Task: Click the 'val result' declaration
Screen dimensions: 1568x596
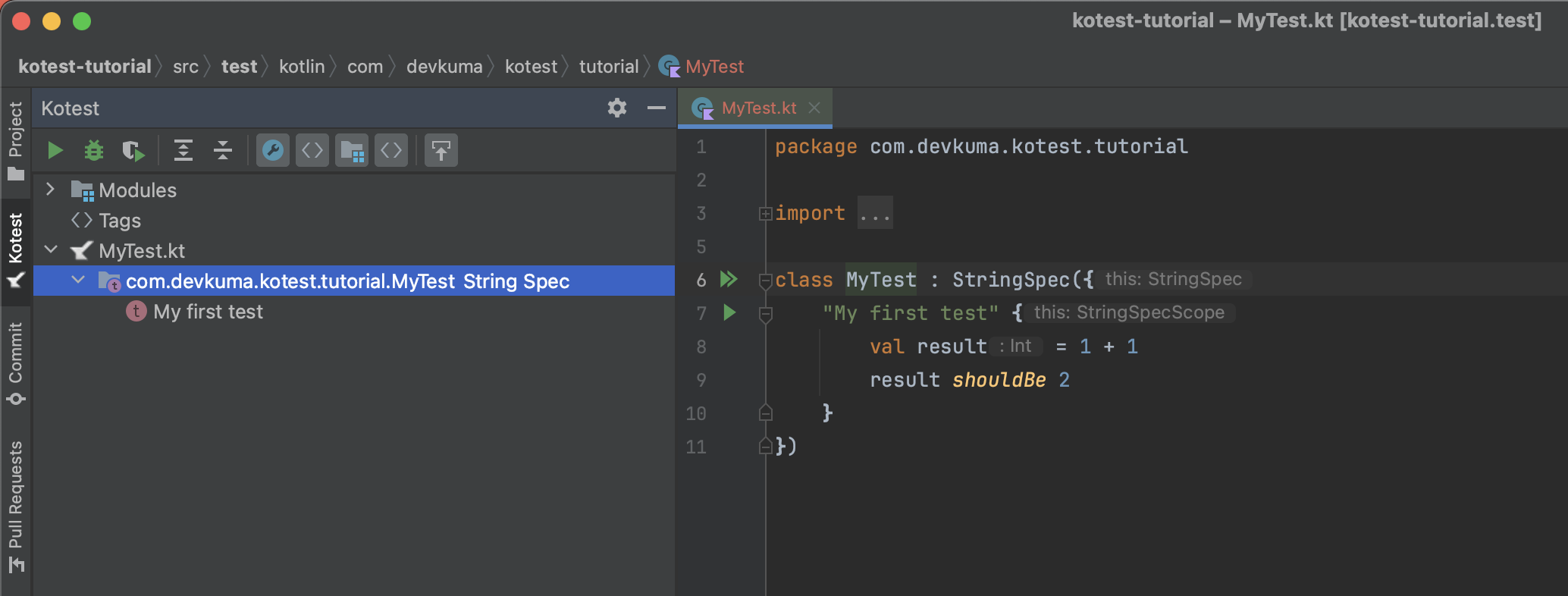Action: point(928,347)
